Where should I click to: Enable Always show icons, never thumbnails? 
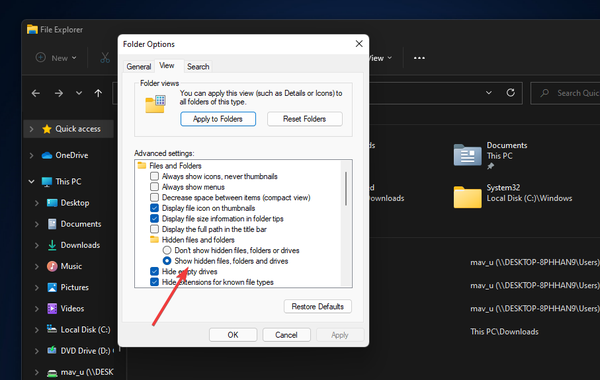point(154,176)
